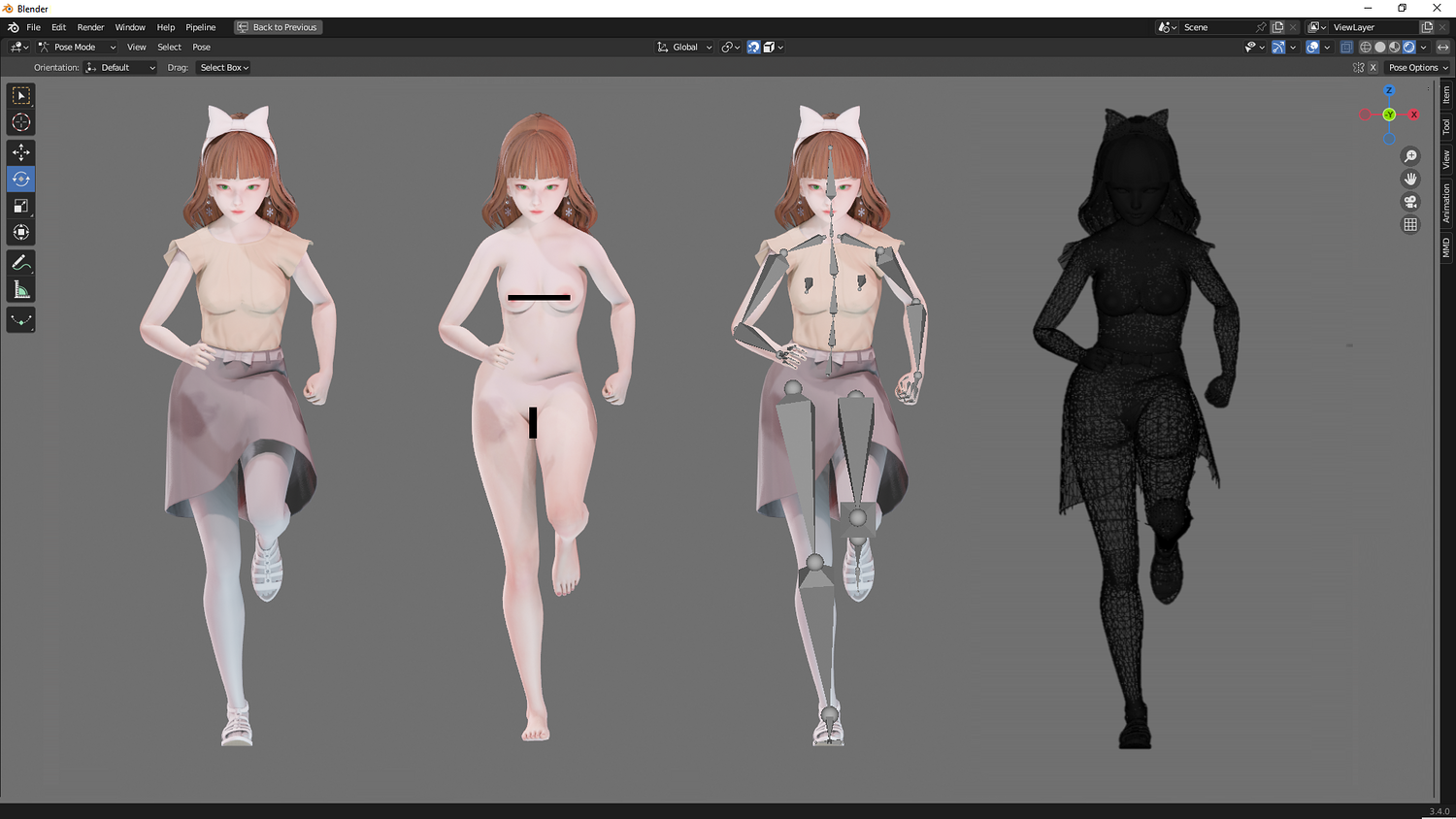1456x819 pixels.
Task: Expand the overlays options dropdown arrow
Action: 1327,47
